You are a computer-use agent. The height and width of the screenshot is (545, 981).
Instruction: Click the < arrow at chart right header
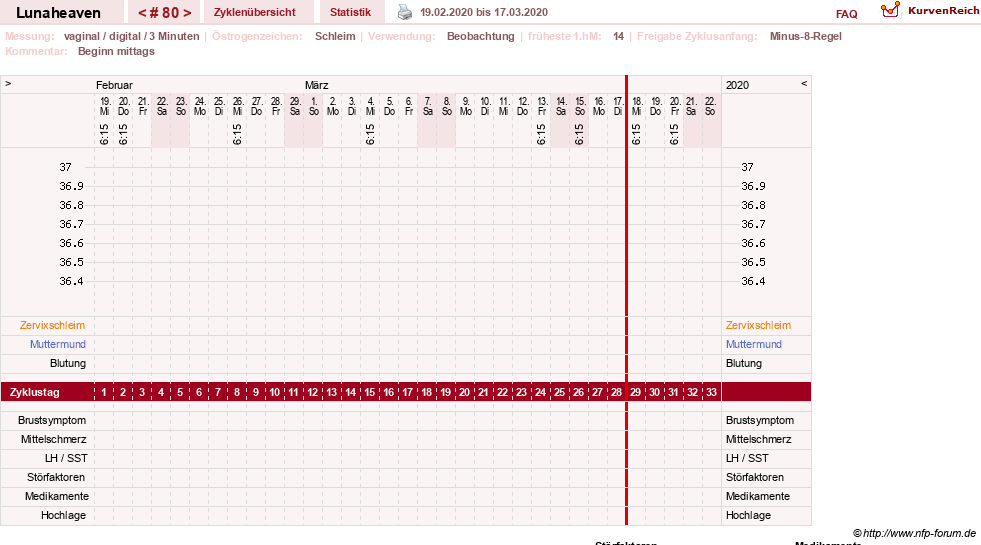tap(804, 83)
